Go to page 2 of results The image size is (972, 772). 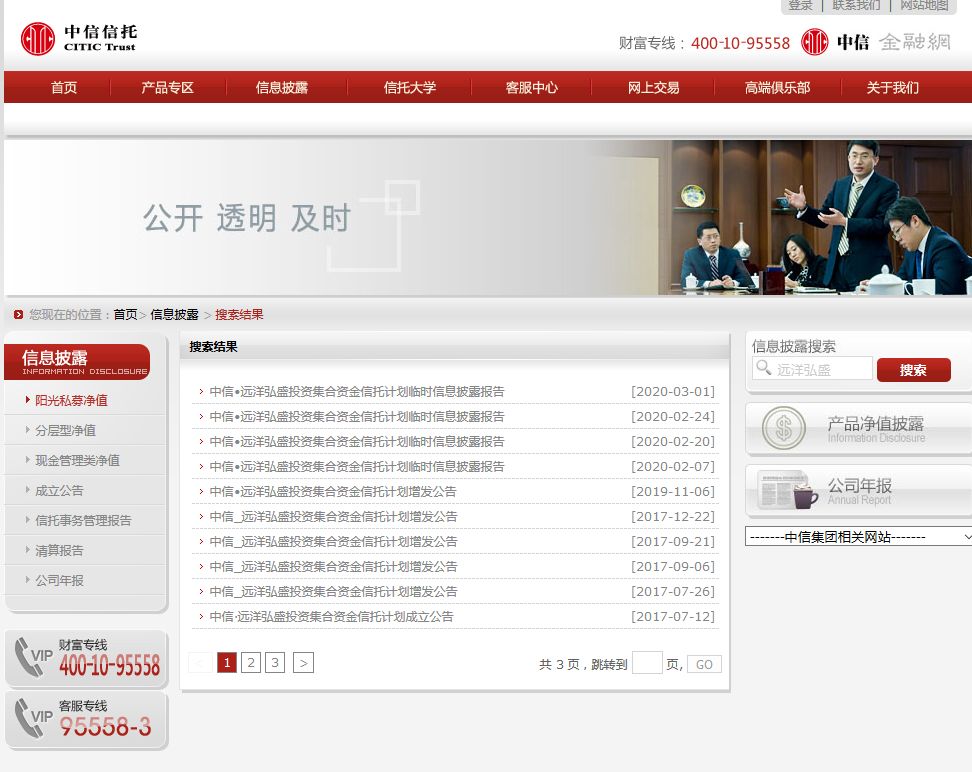(x=251, y=663)
